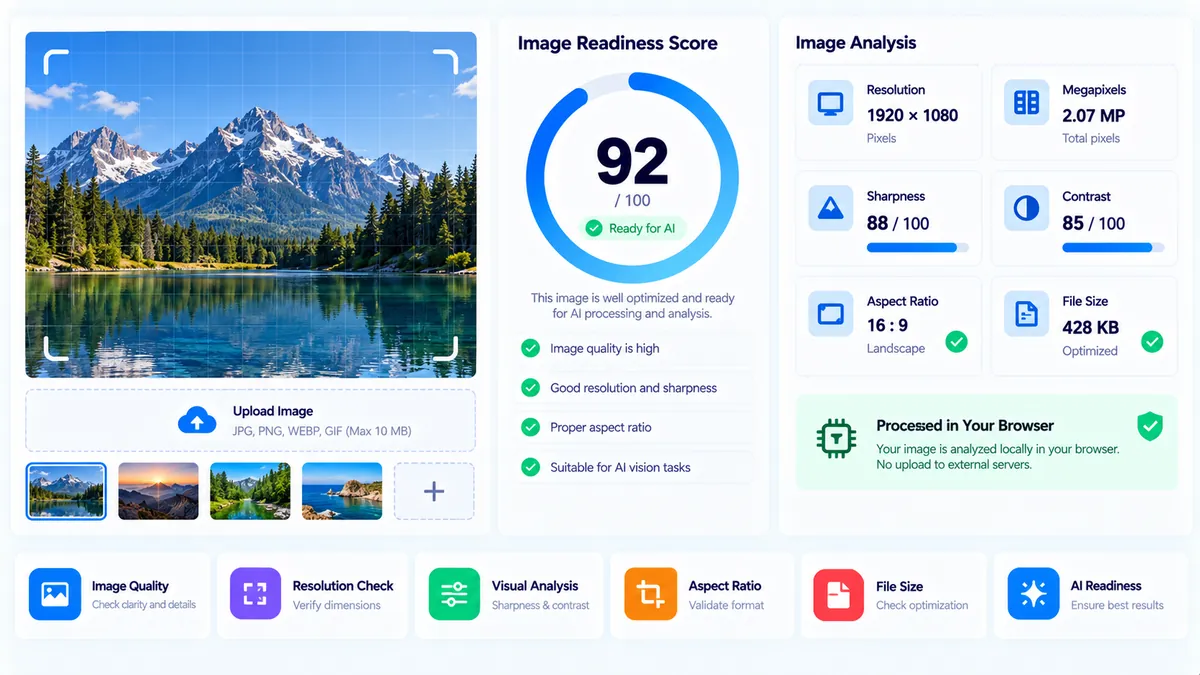This screenshot has height=675, width=1200.
Task: Click the Sharpness 88 progress bar
Action: (917, 247)
